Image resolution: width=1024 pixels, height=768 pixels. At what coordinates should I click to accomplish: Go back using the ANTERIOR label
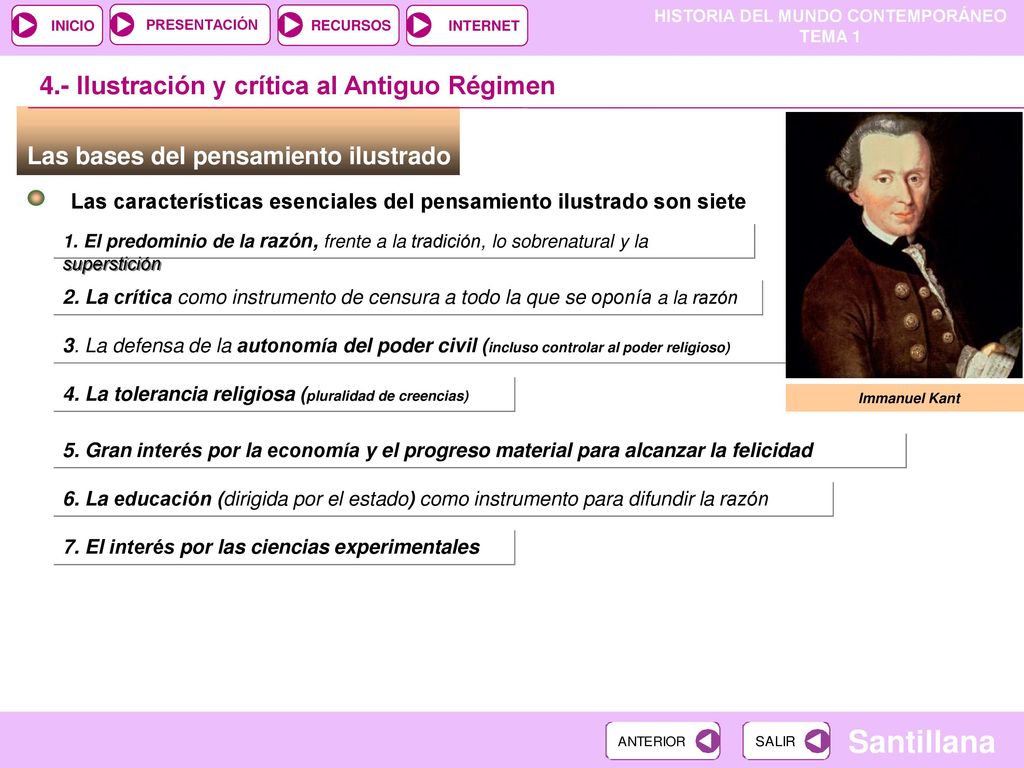click(651, 741)
